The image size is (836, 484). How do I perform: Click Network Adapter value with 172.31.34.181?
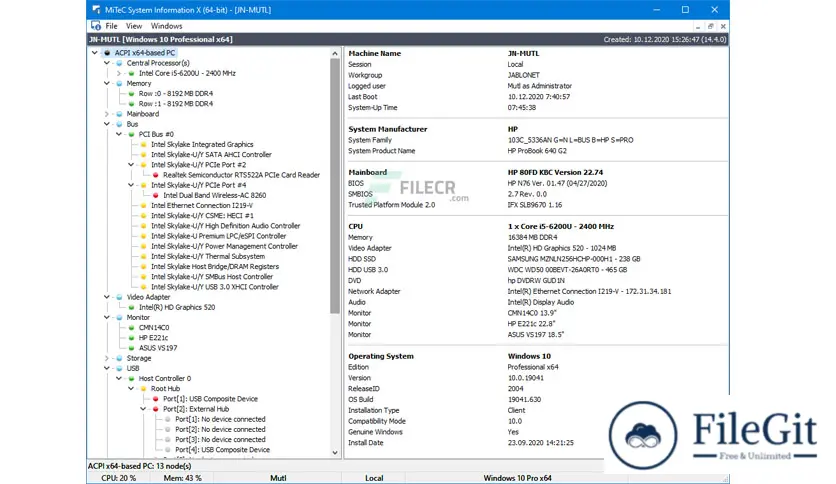(589, 292)
